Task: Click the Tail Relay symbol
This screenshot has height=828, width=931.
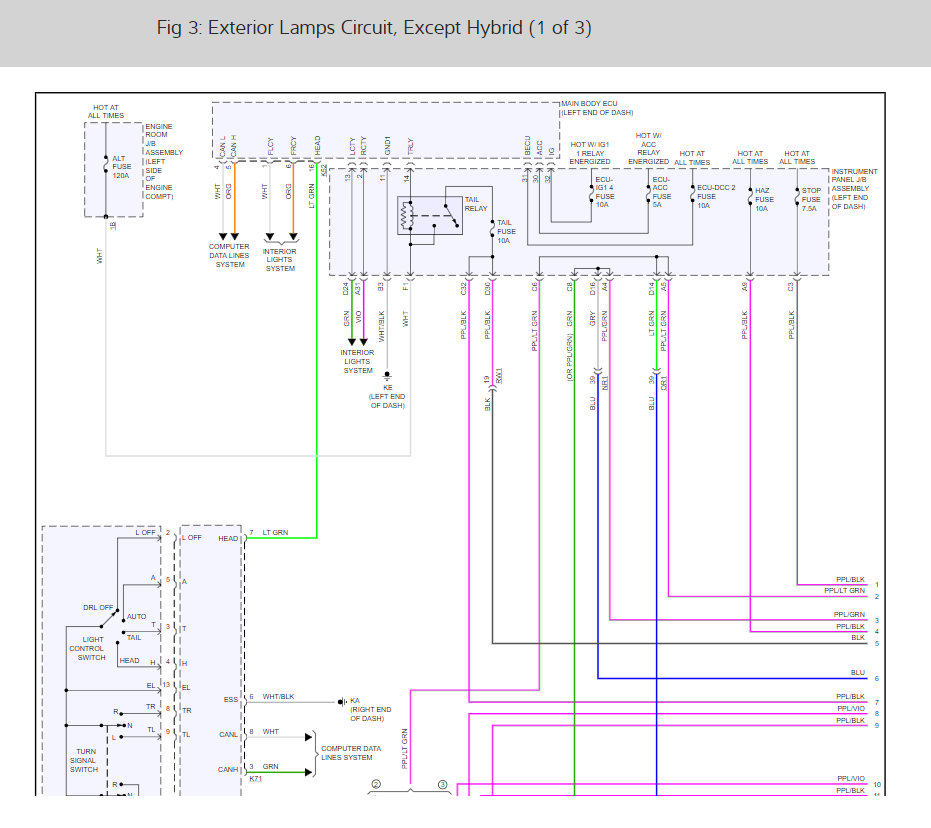Action: point(430,215)
